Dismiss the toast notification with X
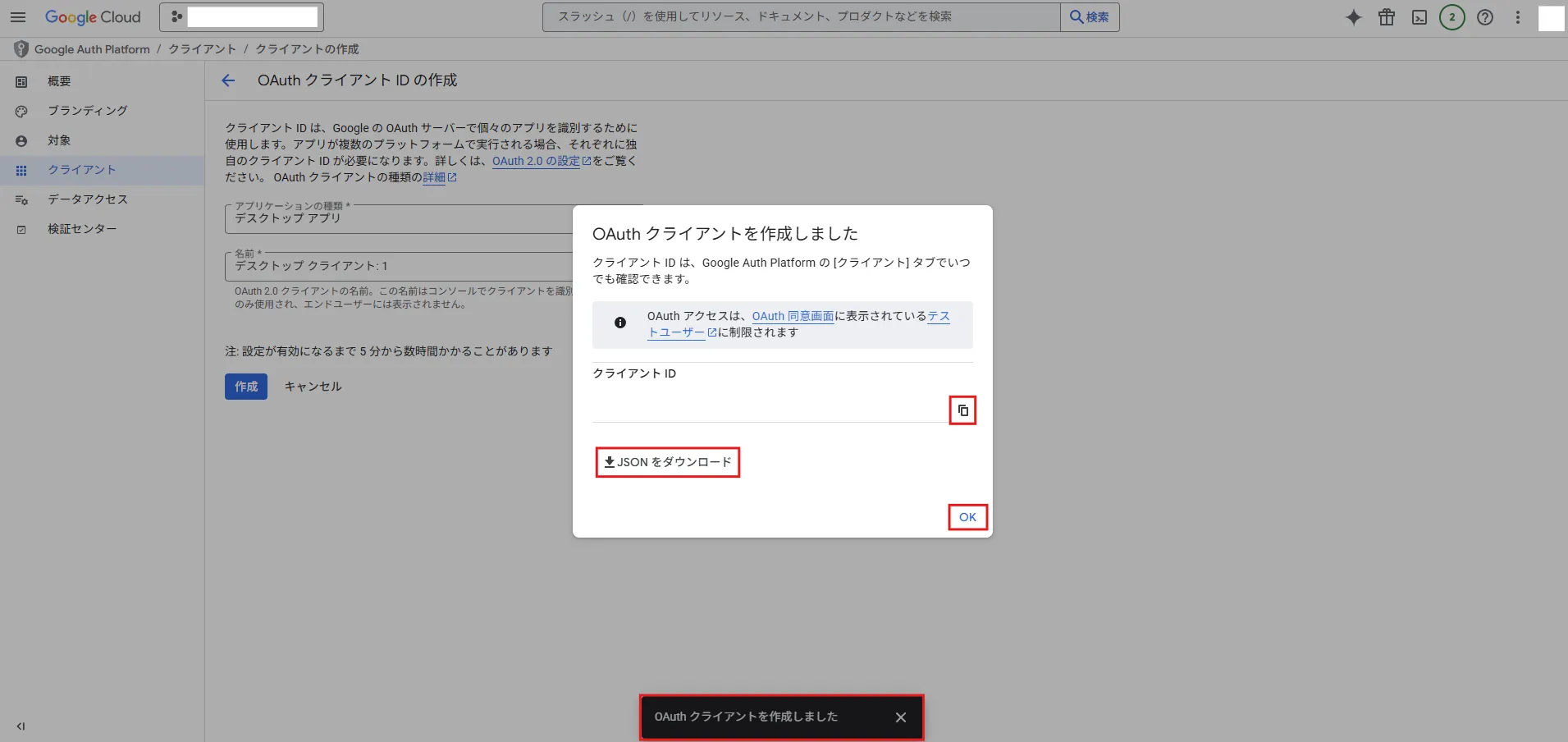 point(901,717)
